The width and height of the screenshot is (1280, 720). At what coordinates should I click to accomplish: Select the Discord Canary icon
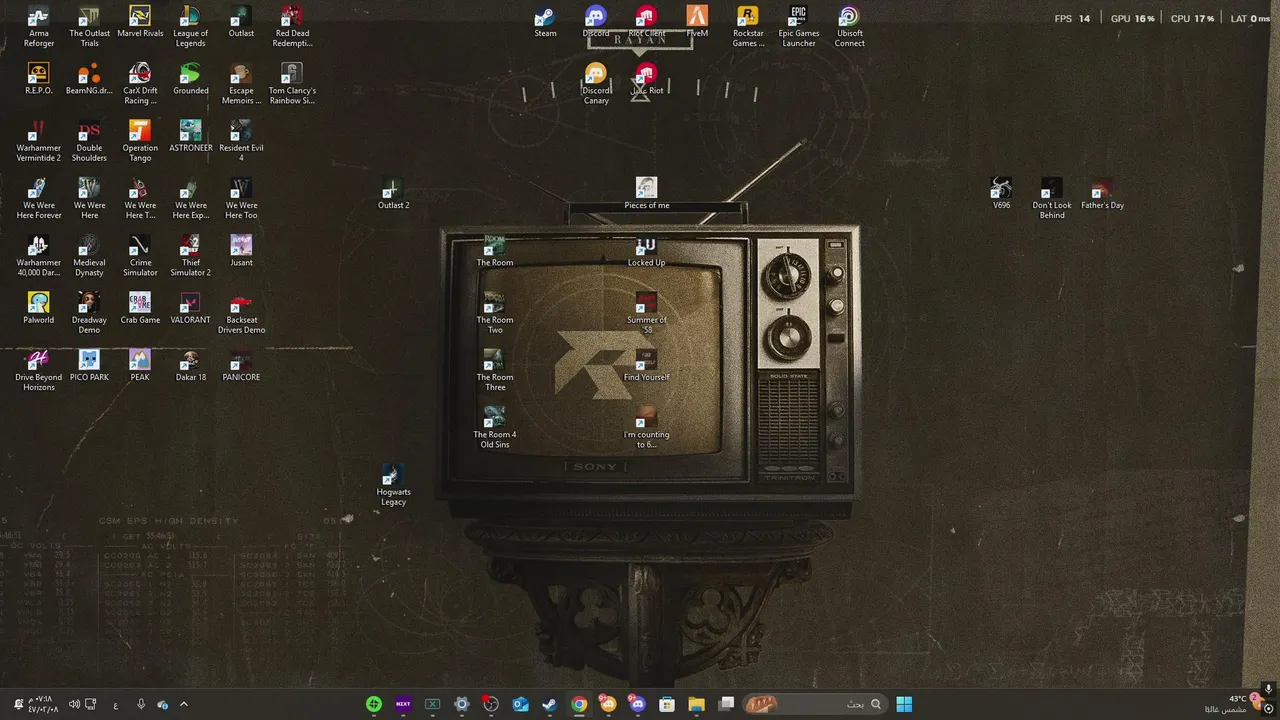596,84
